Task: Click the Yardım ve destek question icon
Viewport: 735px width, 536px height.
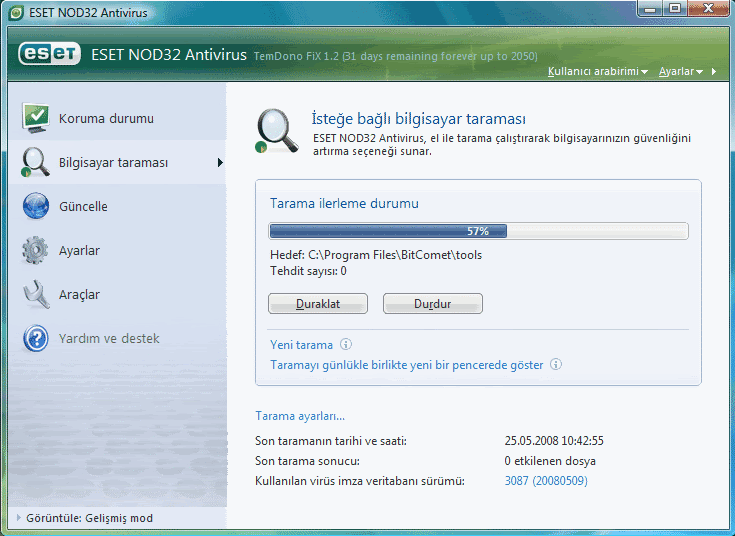Action: tap(36, 338)
